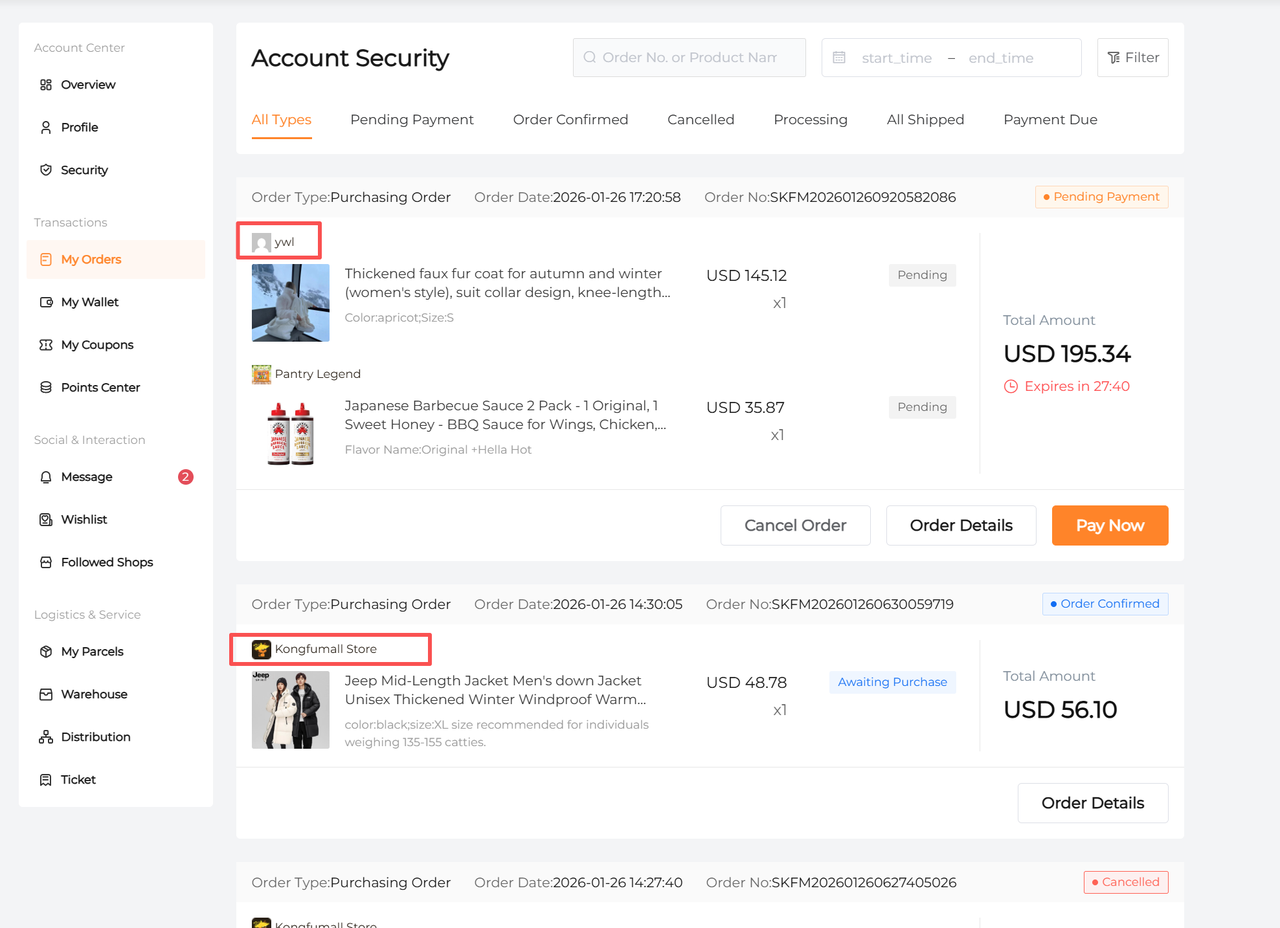Viewport: 1280px width, 928px height.
Task: Switch to the Cancelled tab
Action: point(700,120)
